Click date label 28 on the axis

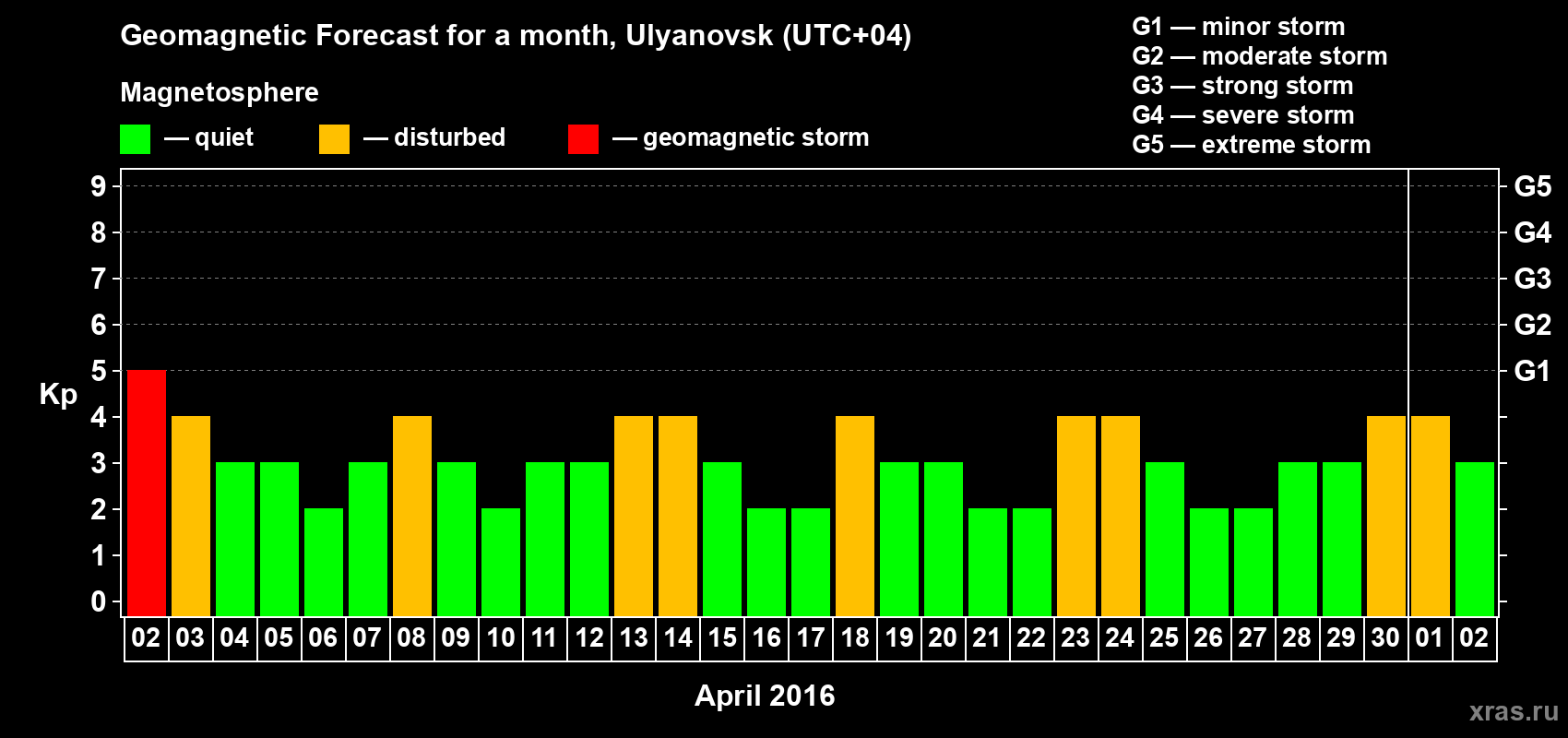coord(1297,637)
